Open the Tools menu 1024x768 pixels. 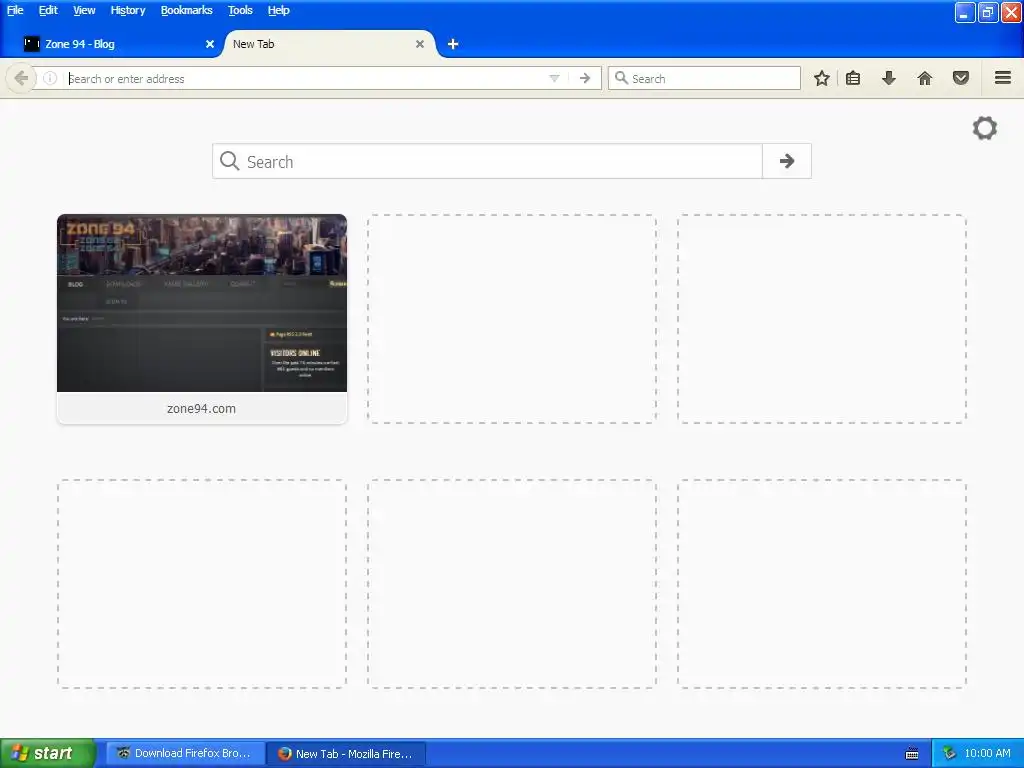[x=240, y=10]
